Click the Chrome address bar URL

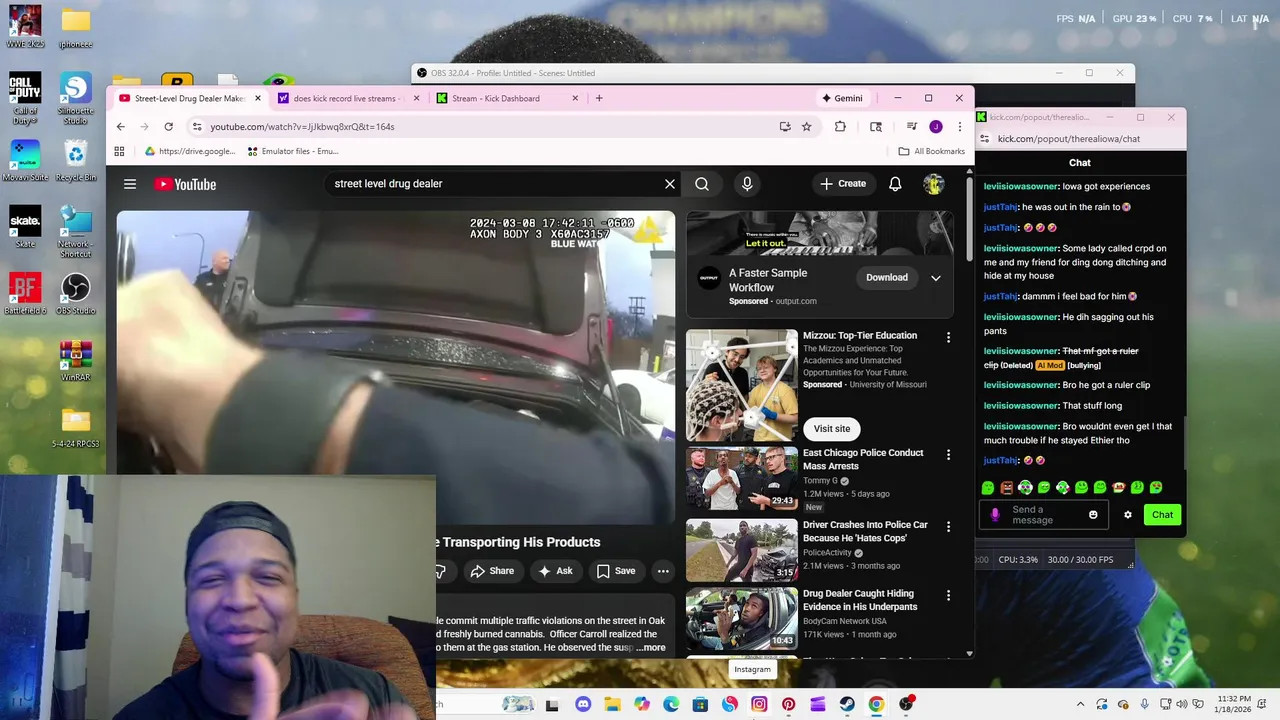pyautogui.click(x=302, y=127)
